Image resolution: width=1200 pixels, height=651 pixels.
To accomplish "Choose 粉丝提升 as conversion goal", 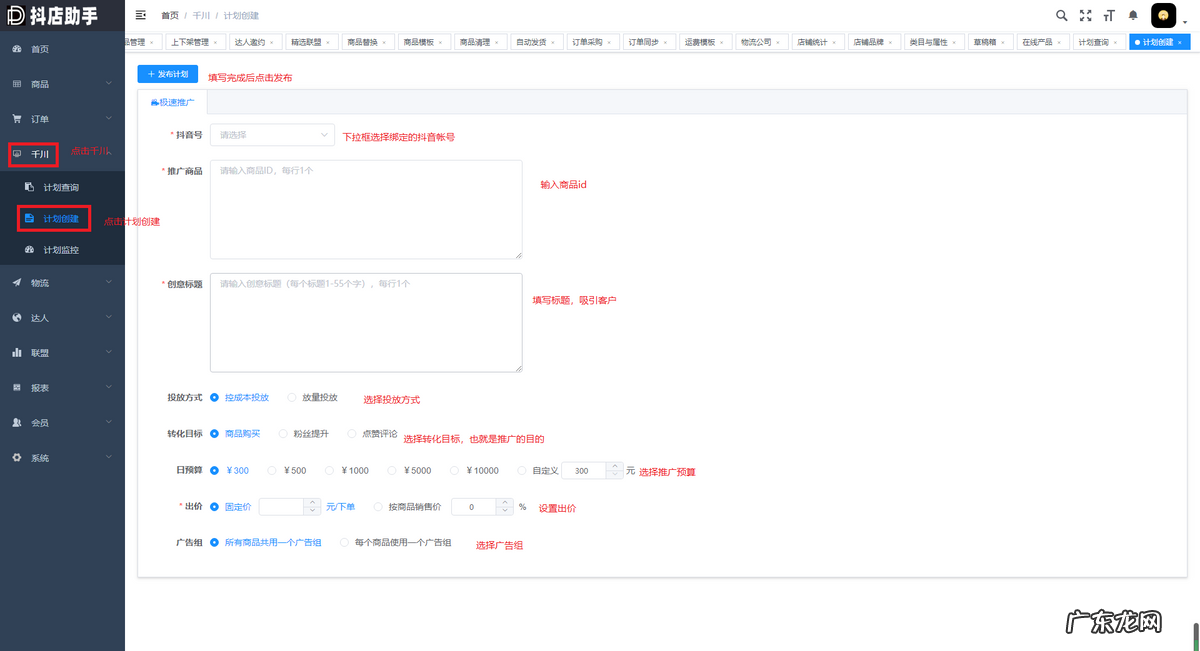I will pyautogui.click(x=283, y=434).
